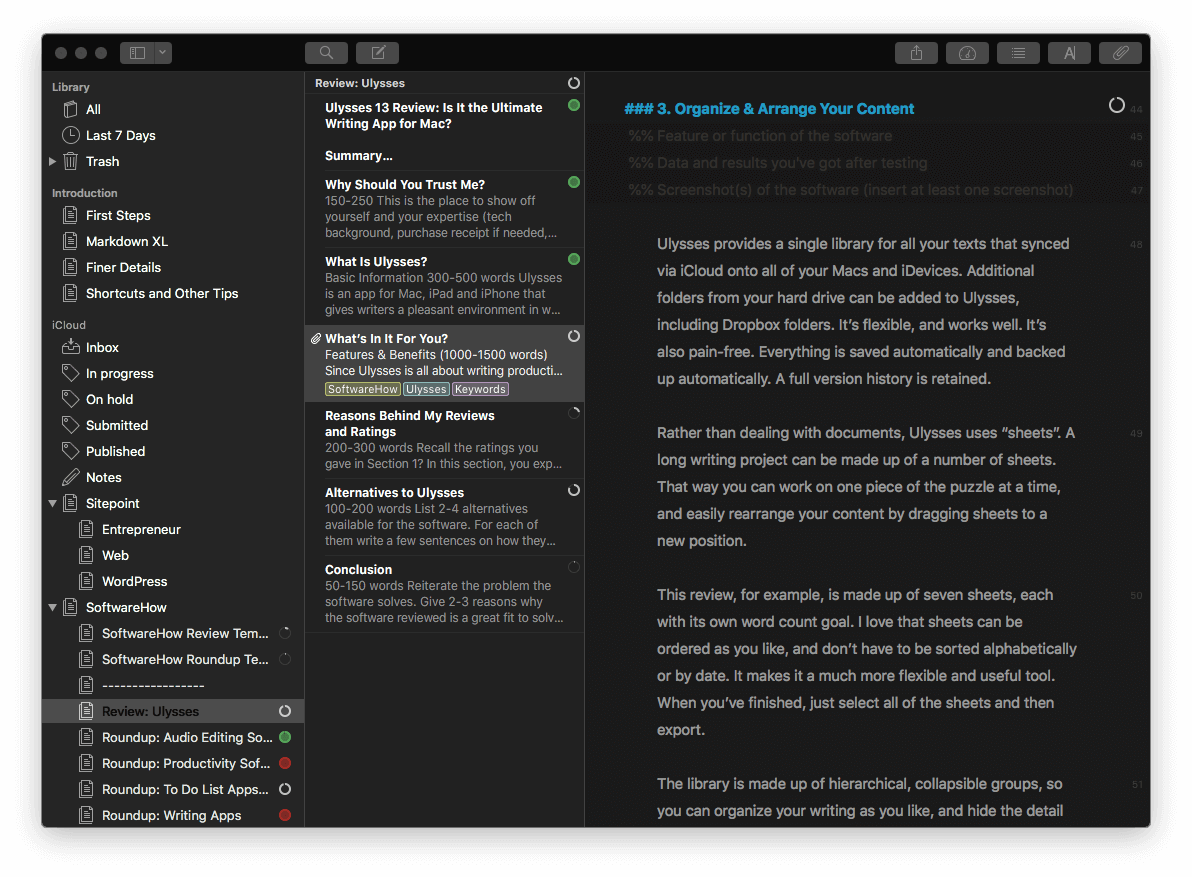1192x877 pixels.
Task: Collapse the SoftwareHow group triangle
Action: (x=52, y=607)
